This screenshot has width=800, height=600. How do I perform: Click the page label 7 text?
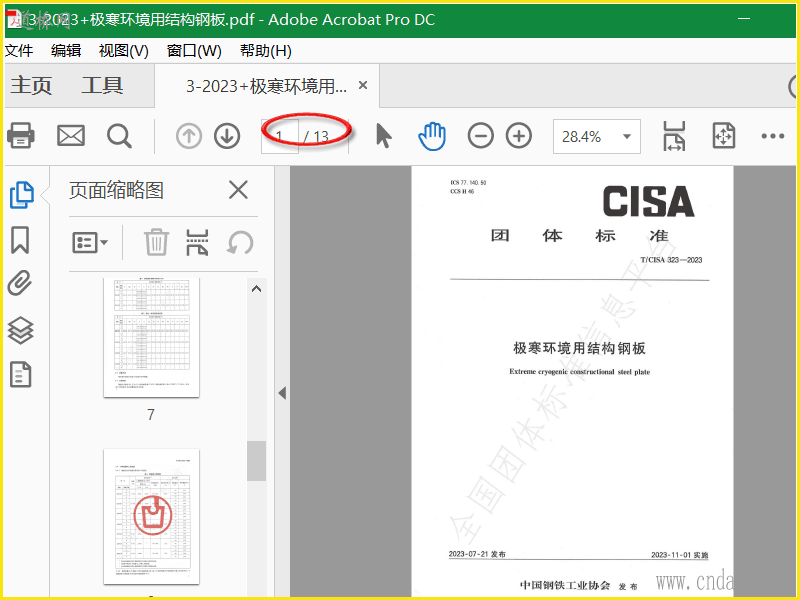pyautogui.click(x=151, y=414)
